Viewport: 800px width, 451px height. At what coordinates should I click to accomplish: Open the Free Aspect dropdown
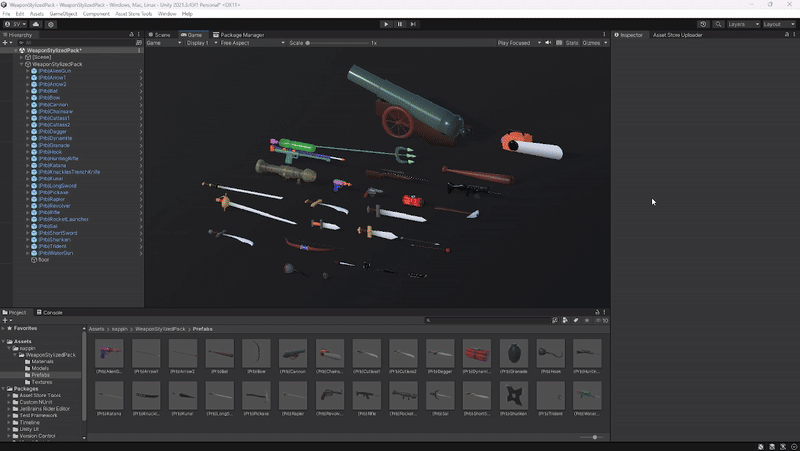point(253,43)
